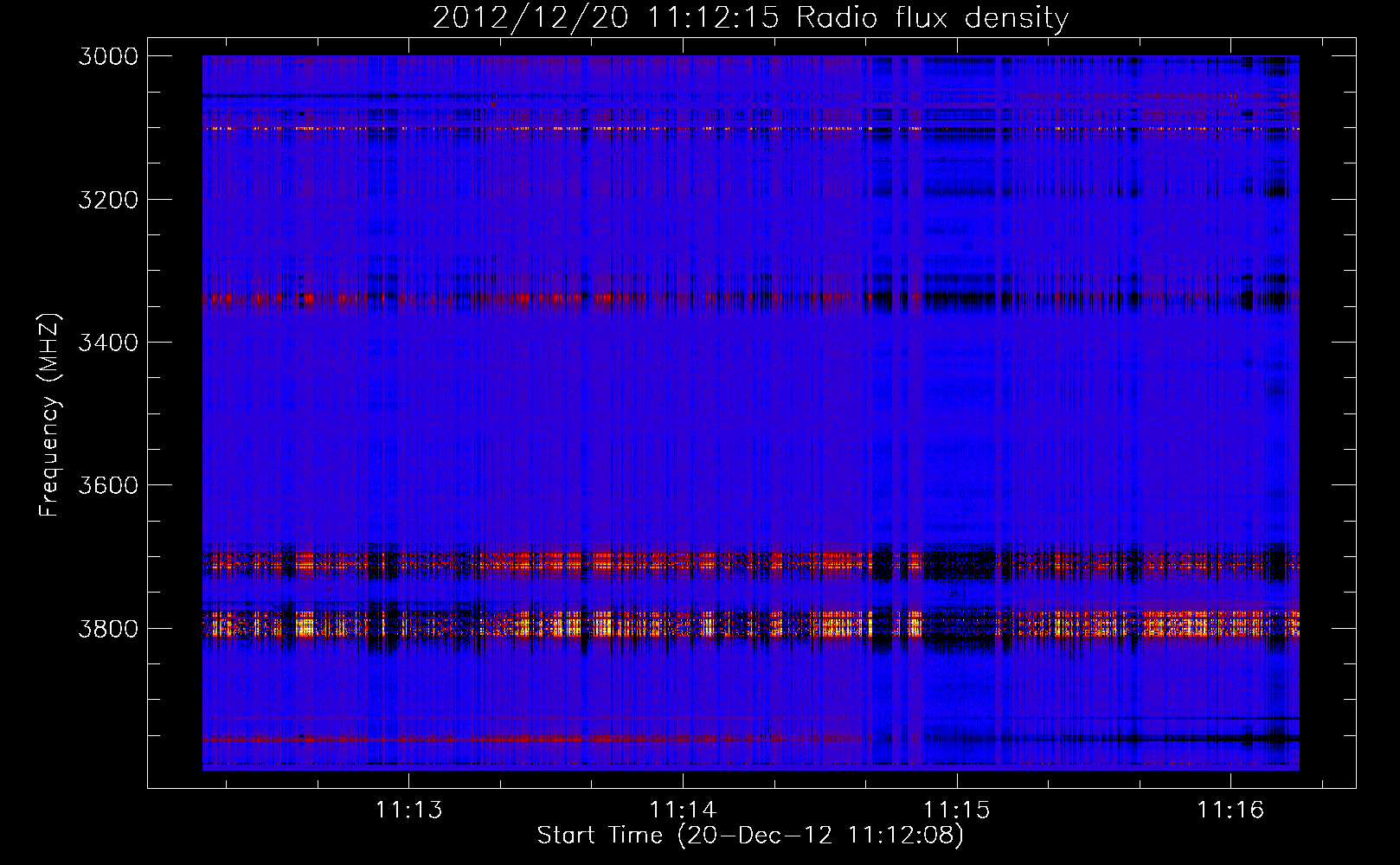This screenshot has width=1400, height=865.
Task: Select the 3800 frequency tick label
Action: click(x=108, y=628)
